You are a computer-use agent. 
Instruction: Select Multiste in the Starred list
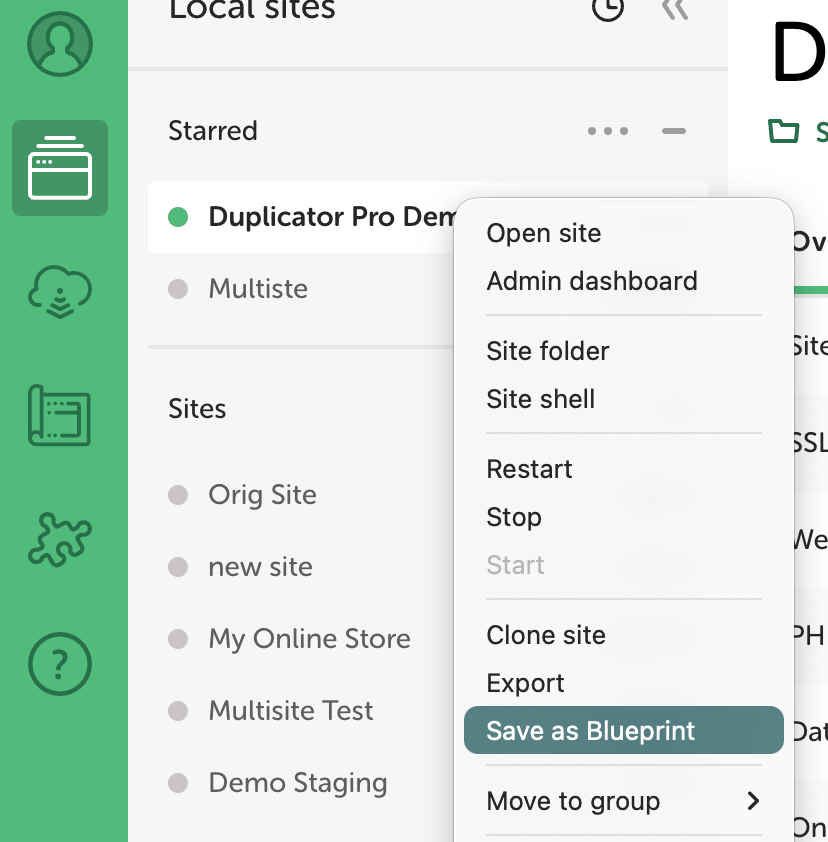coord(258,289)
